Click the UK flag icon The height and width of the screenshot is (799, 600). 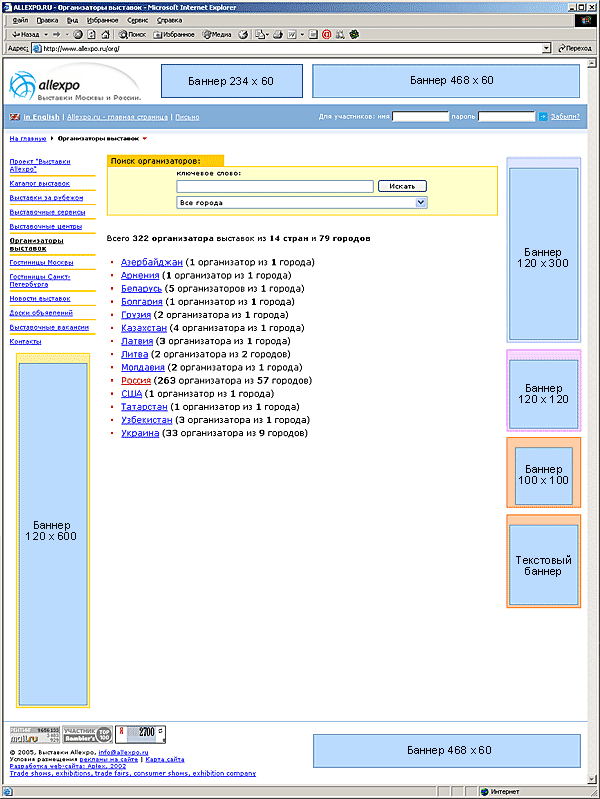coord(15,117)
